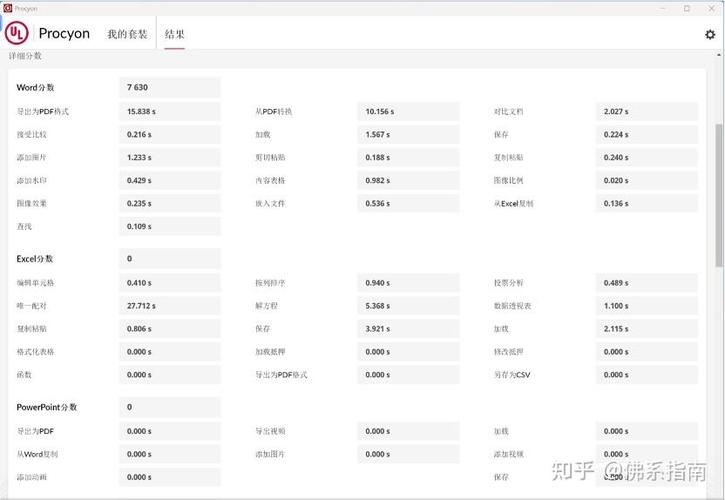Click the 详细分数 section heading
The height and width of the screenshot is (500, 725).
click(x=25, y=56)
